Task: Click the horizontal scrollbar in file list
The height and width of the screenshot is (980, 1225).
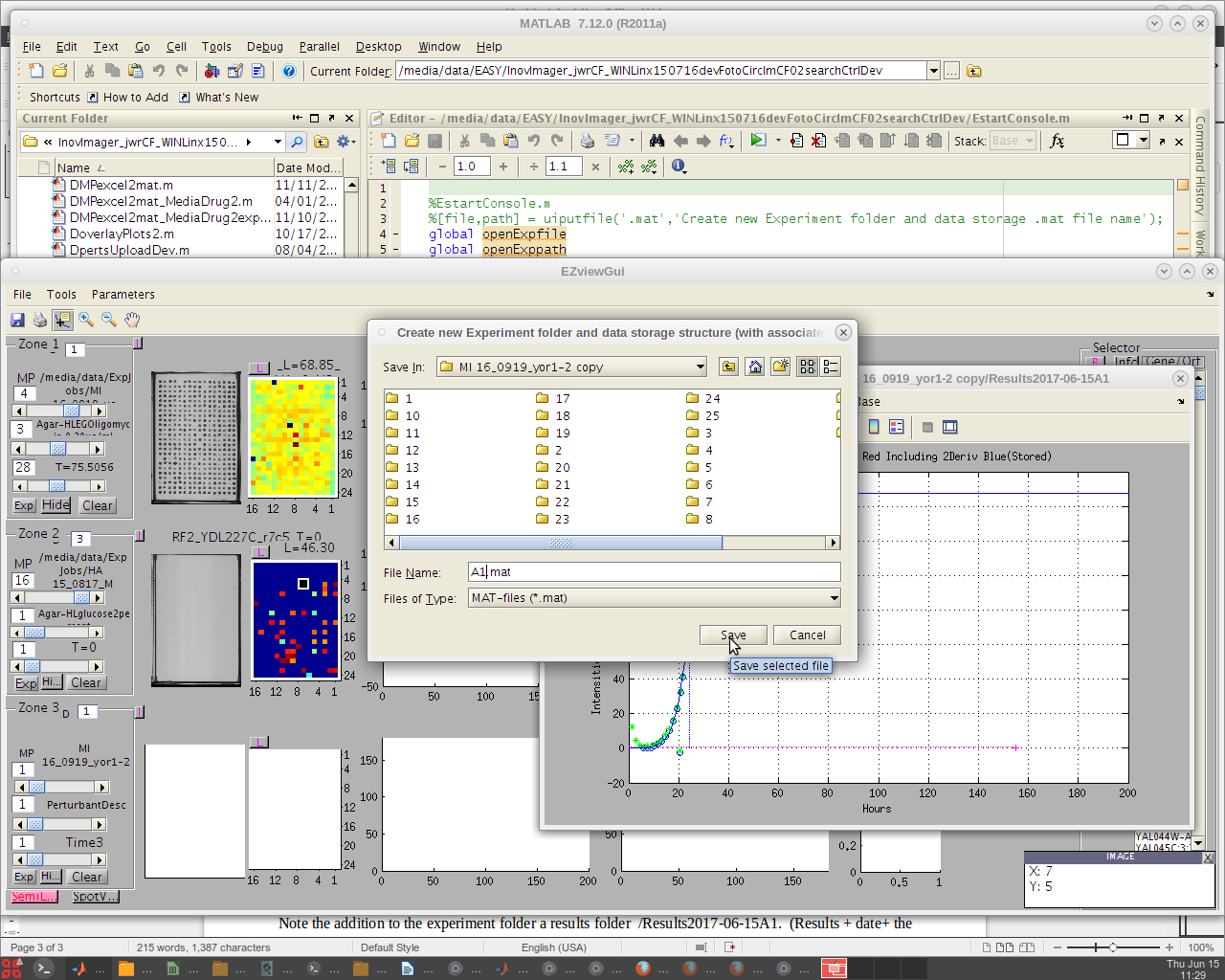Action: (x=561, y=543)
